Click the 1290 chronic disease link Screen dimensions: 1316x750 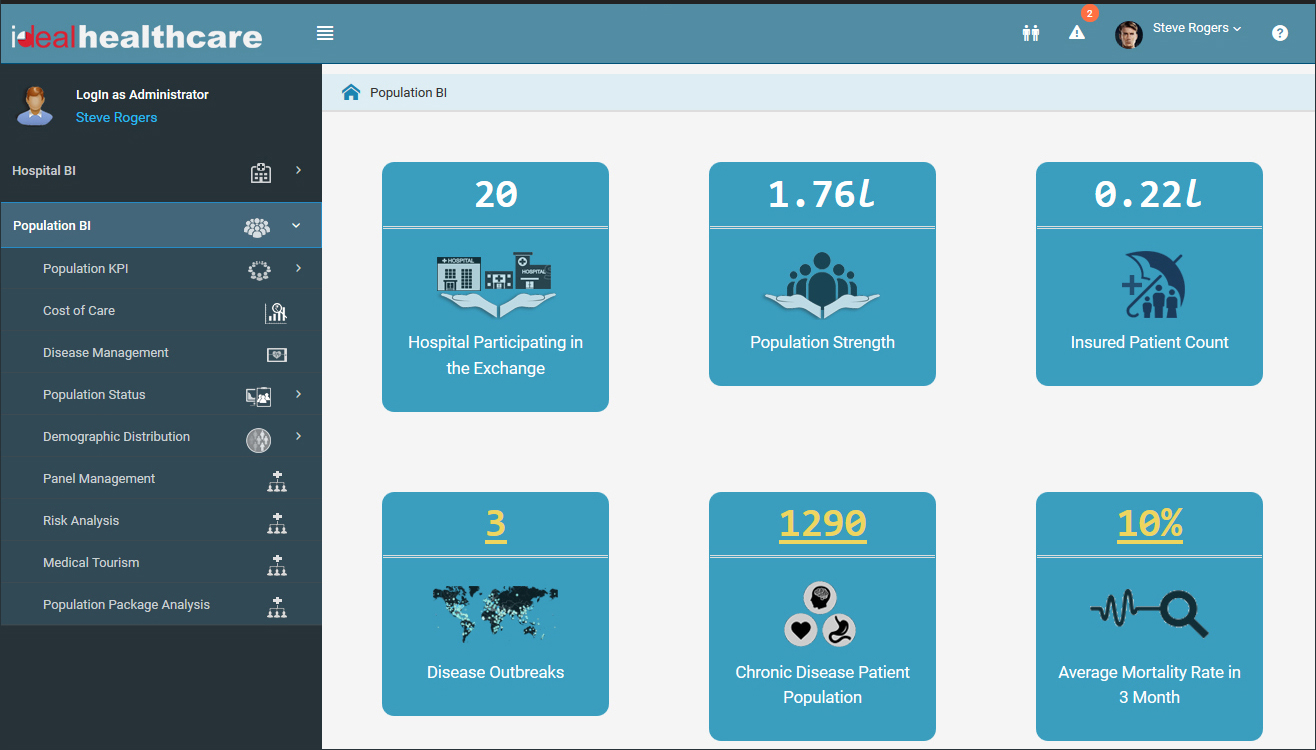[822, 524]
